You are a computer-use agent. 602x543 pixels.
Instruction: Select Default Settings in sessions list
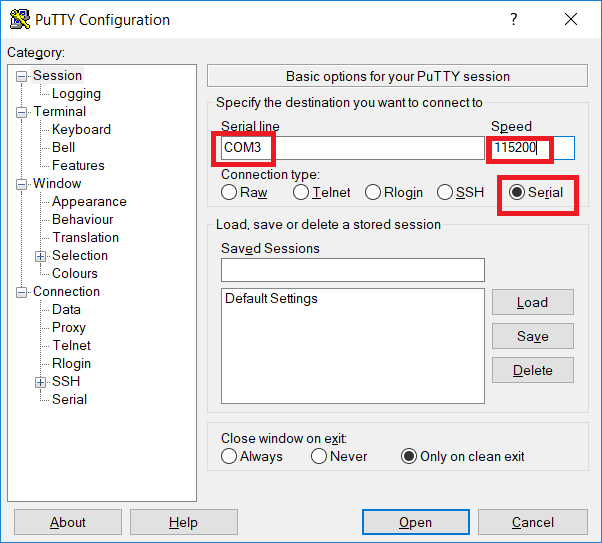click(x=271, y=298)
